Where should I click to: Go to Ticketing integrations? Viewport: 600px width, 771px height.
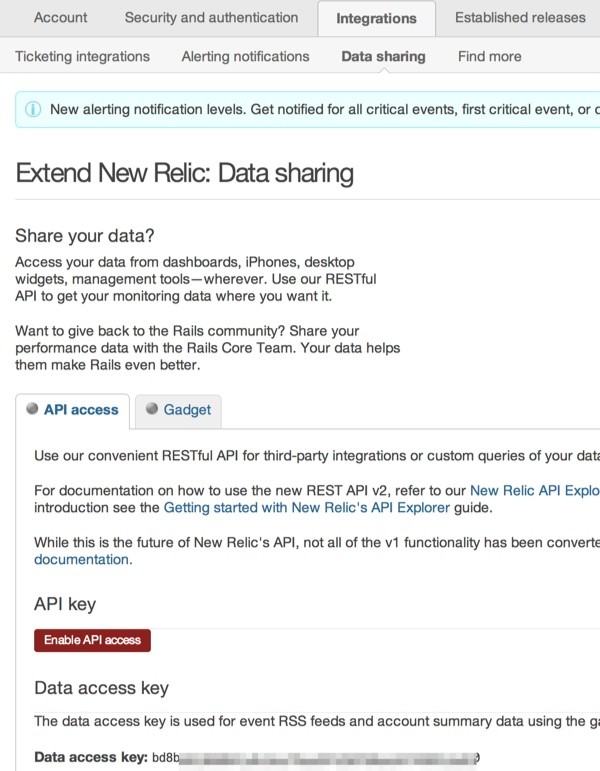coord(83,57)
